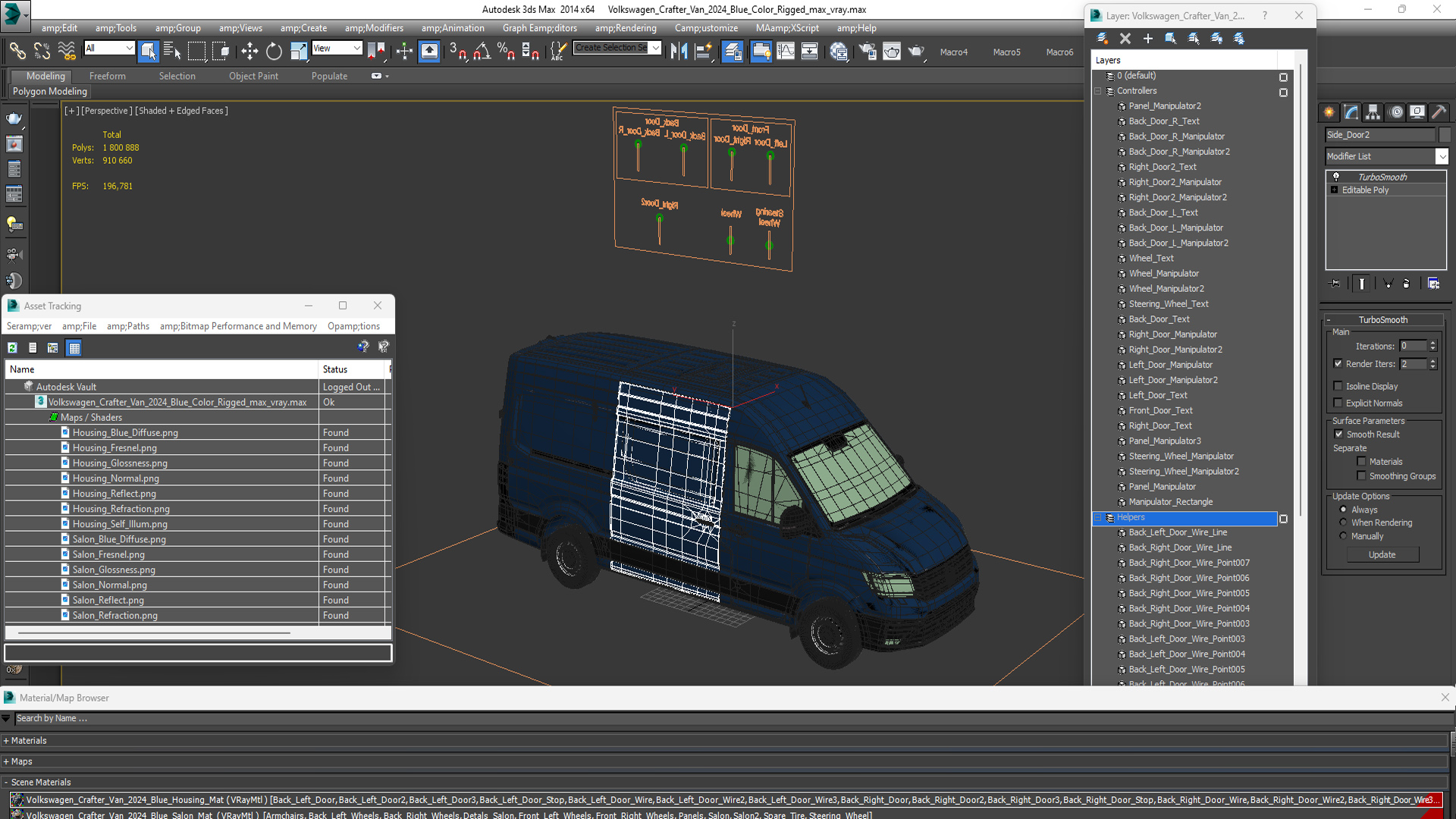Click the Unlink Selection tool
The image size is (1456, 819).
coord(42,51)
